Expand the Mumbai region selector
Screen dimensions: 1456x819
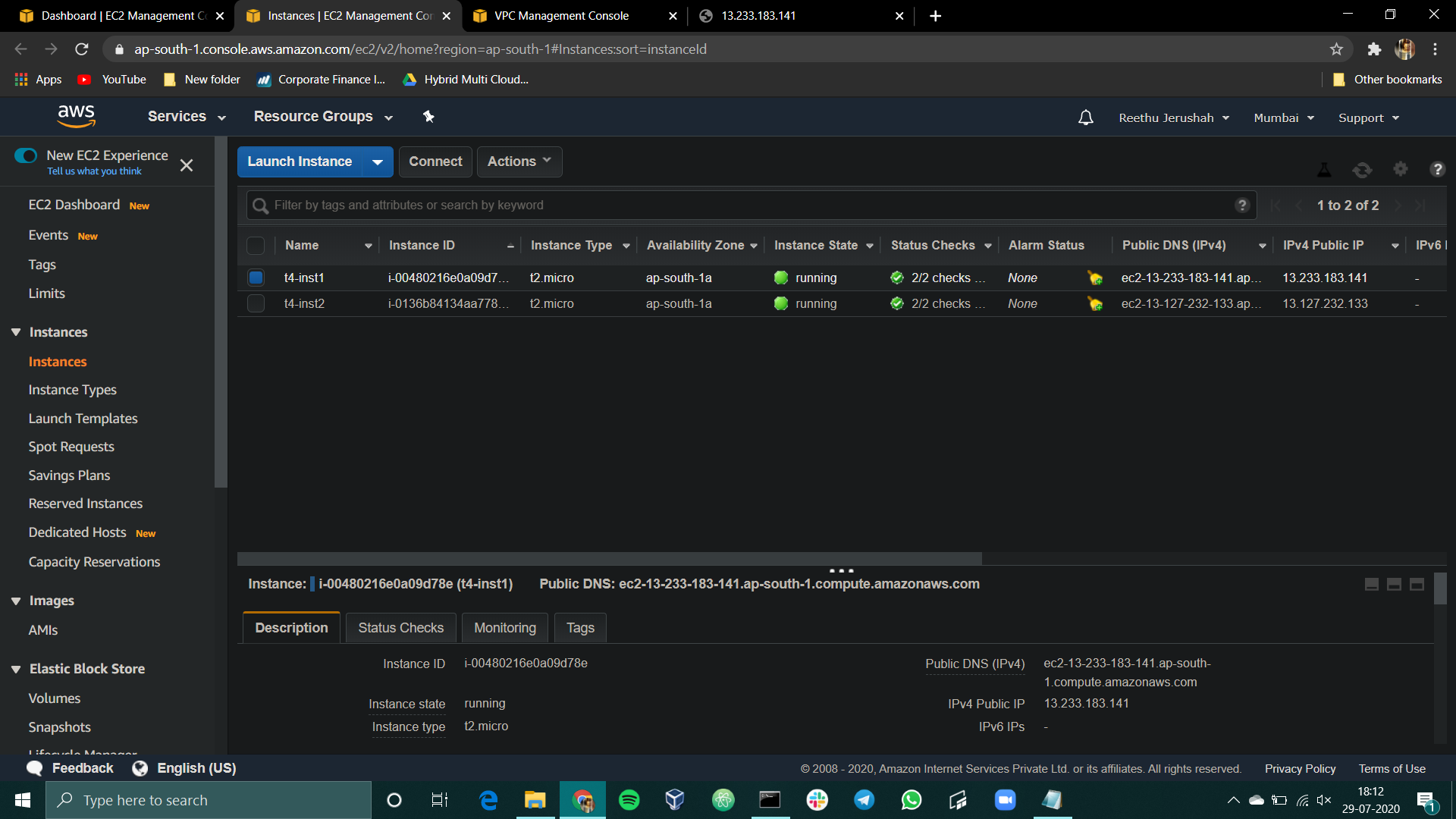(1283, 118)
